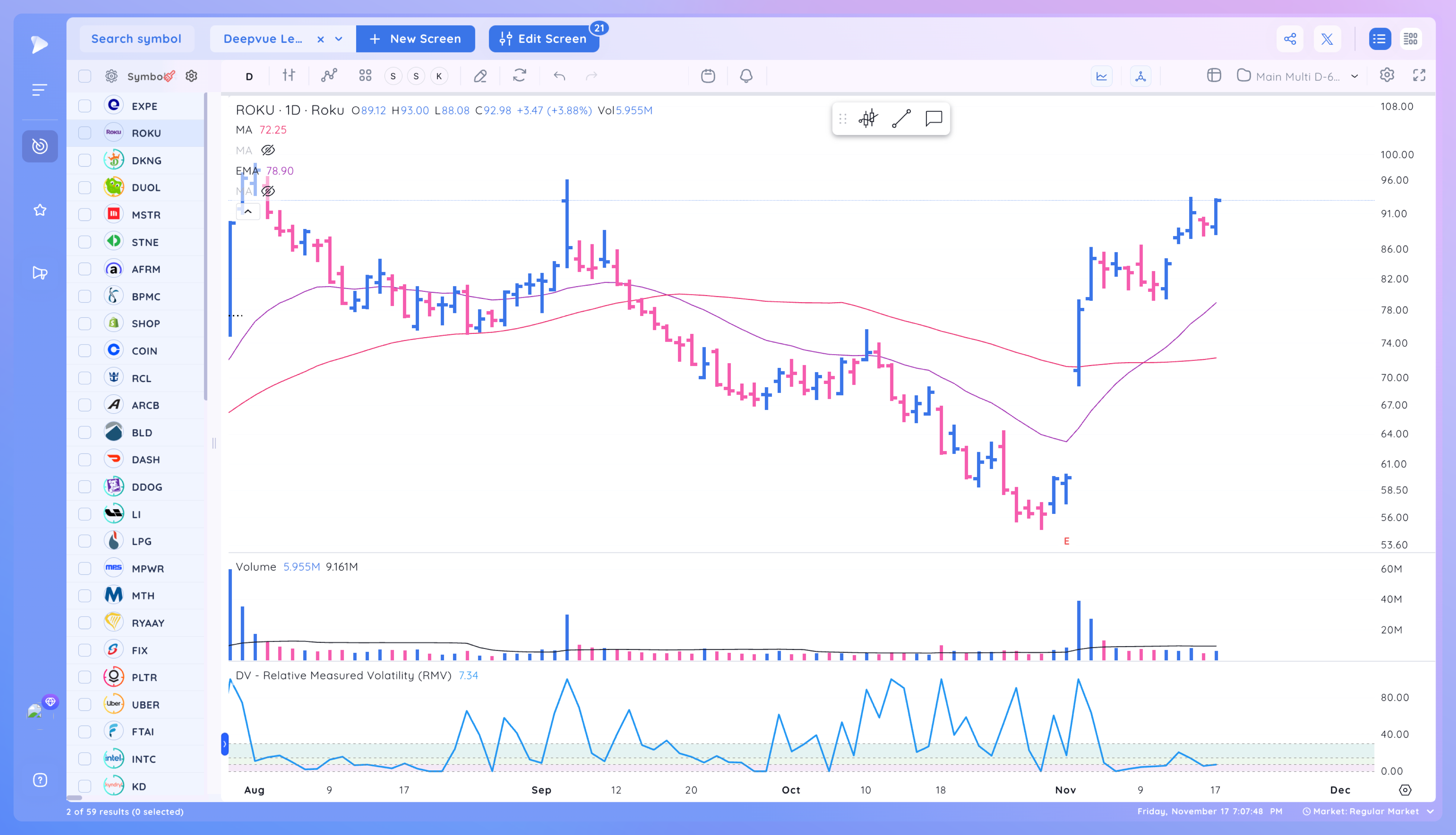Image resolution: width=1456 pixels, height=835 pixels.
Task: Open chart settings gear icon at top right
Action: pos(1387,75)
